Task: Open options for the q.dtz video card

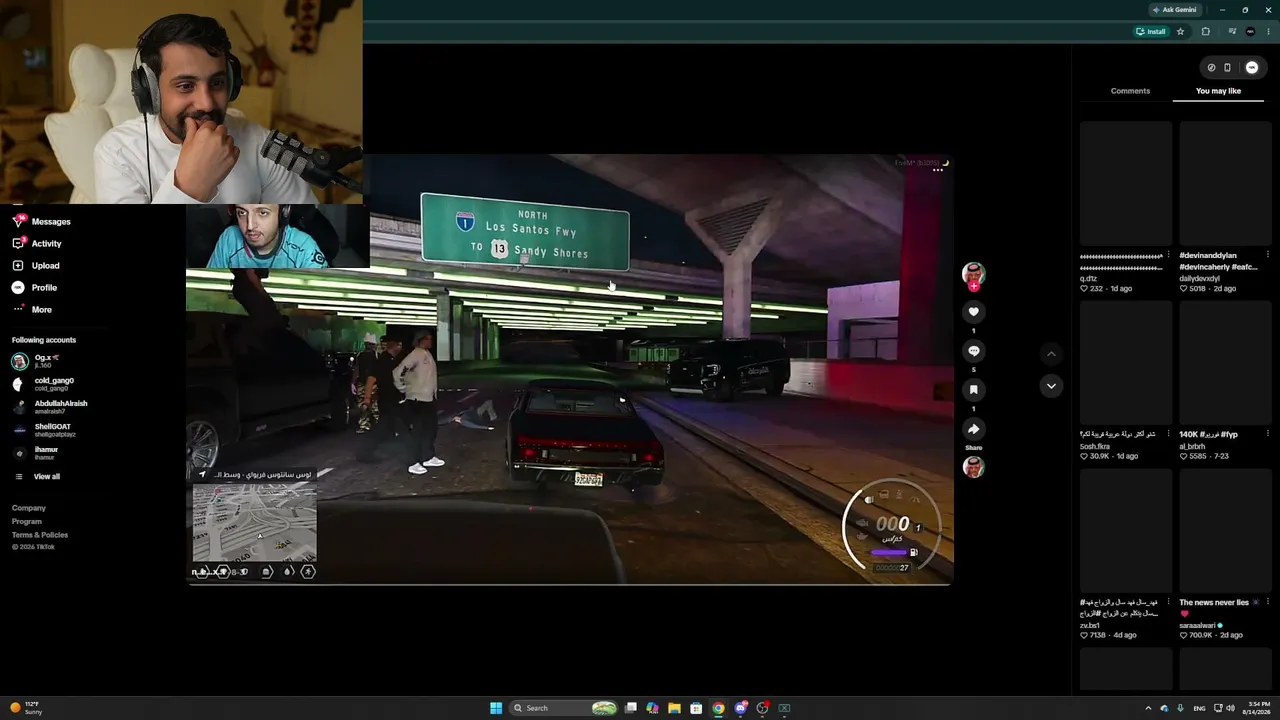Action: click(x=1168, y=256)
